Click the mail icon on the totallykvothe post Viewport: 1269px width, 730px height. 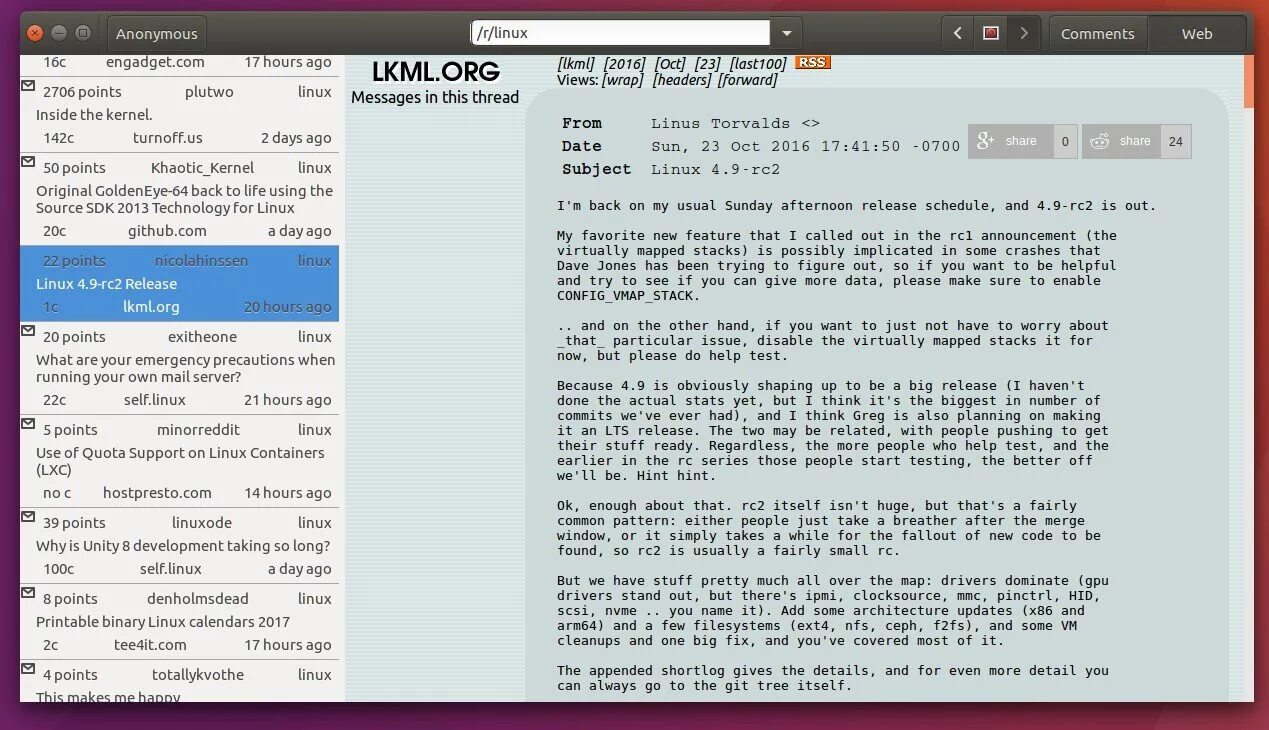click(28, 669)
